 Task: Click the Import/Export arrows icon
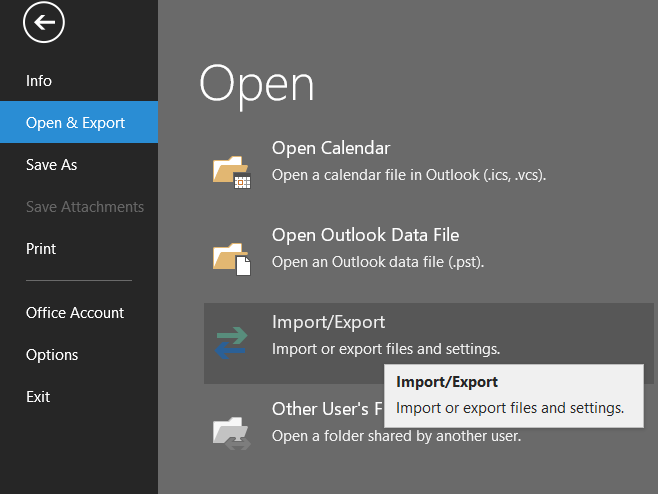pos(231,343)
